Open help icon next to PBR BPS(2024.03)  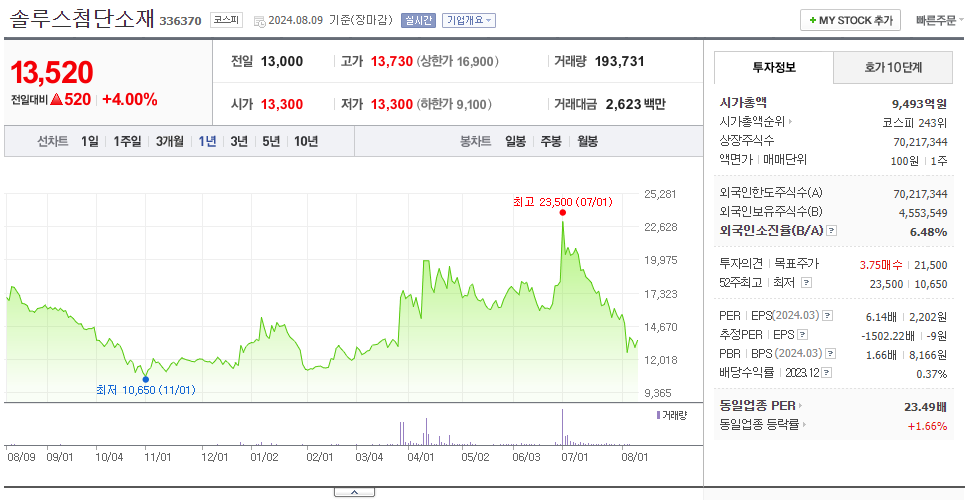point(831,354)
